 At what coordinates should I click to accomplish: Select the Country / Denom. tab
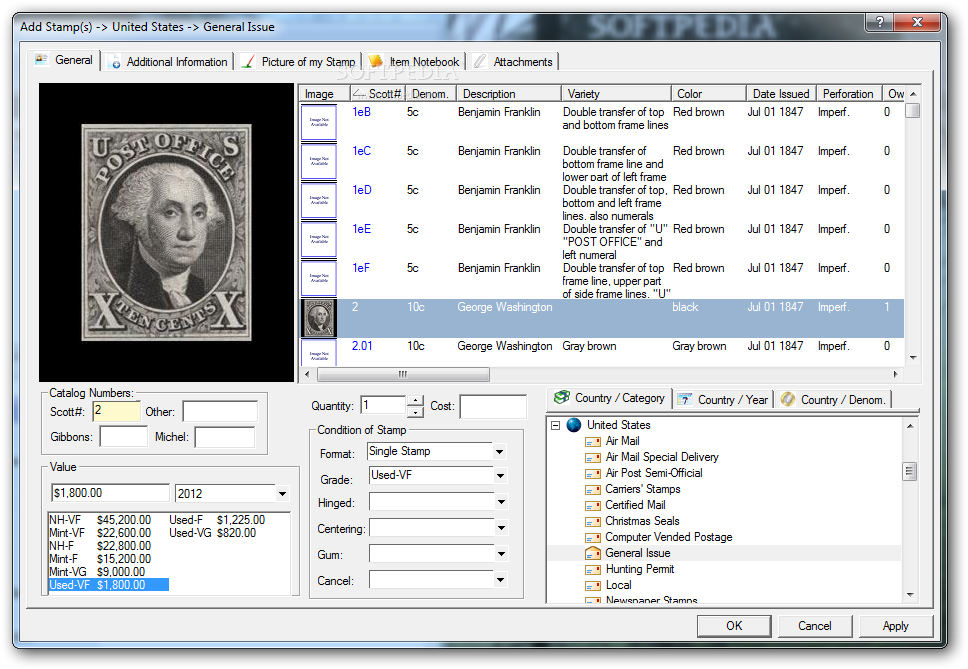coord(834,400)
